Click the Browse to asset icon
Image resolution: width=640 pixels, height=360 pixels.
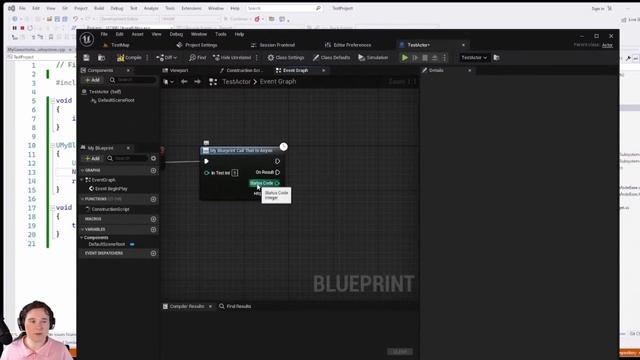(x=101, y=58)
